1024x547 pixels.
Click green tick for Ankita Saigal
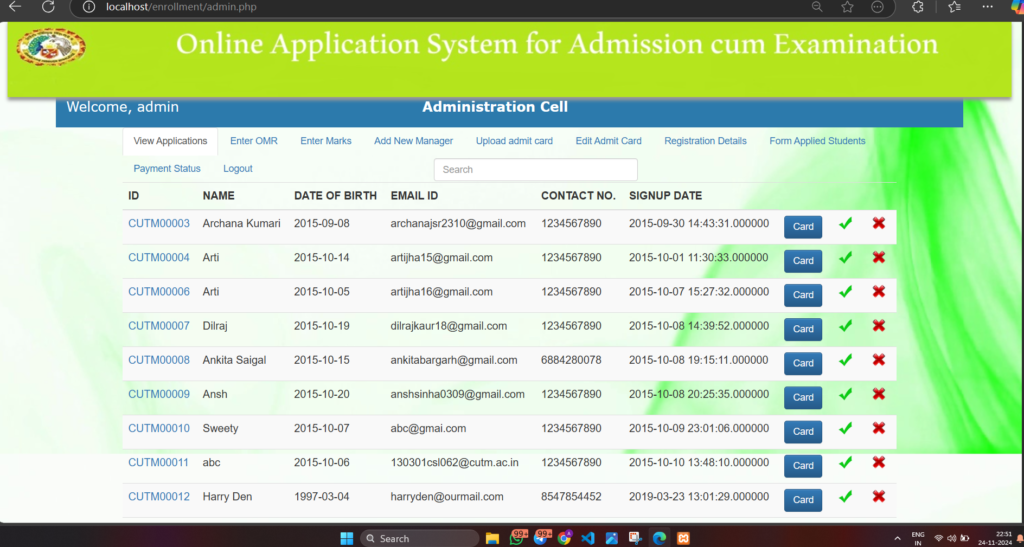[846, 360]
